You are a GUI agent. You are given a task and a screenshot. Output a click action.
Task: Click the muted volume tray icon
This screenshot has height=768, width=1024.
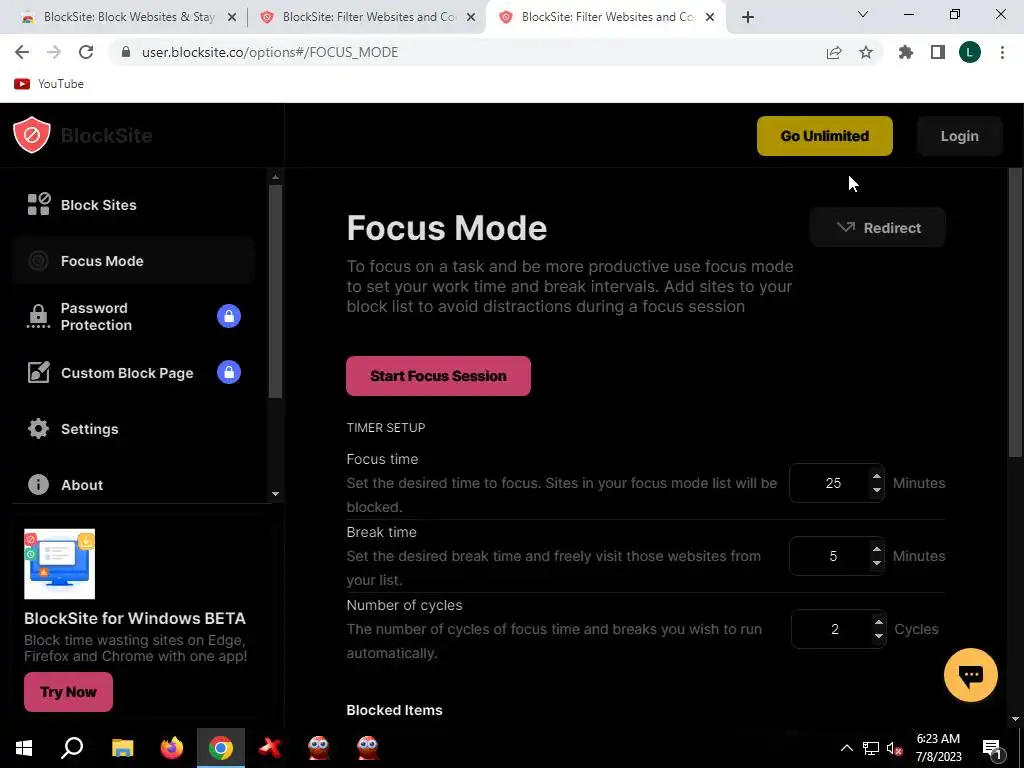tap(894, 748)
